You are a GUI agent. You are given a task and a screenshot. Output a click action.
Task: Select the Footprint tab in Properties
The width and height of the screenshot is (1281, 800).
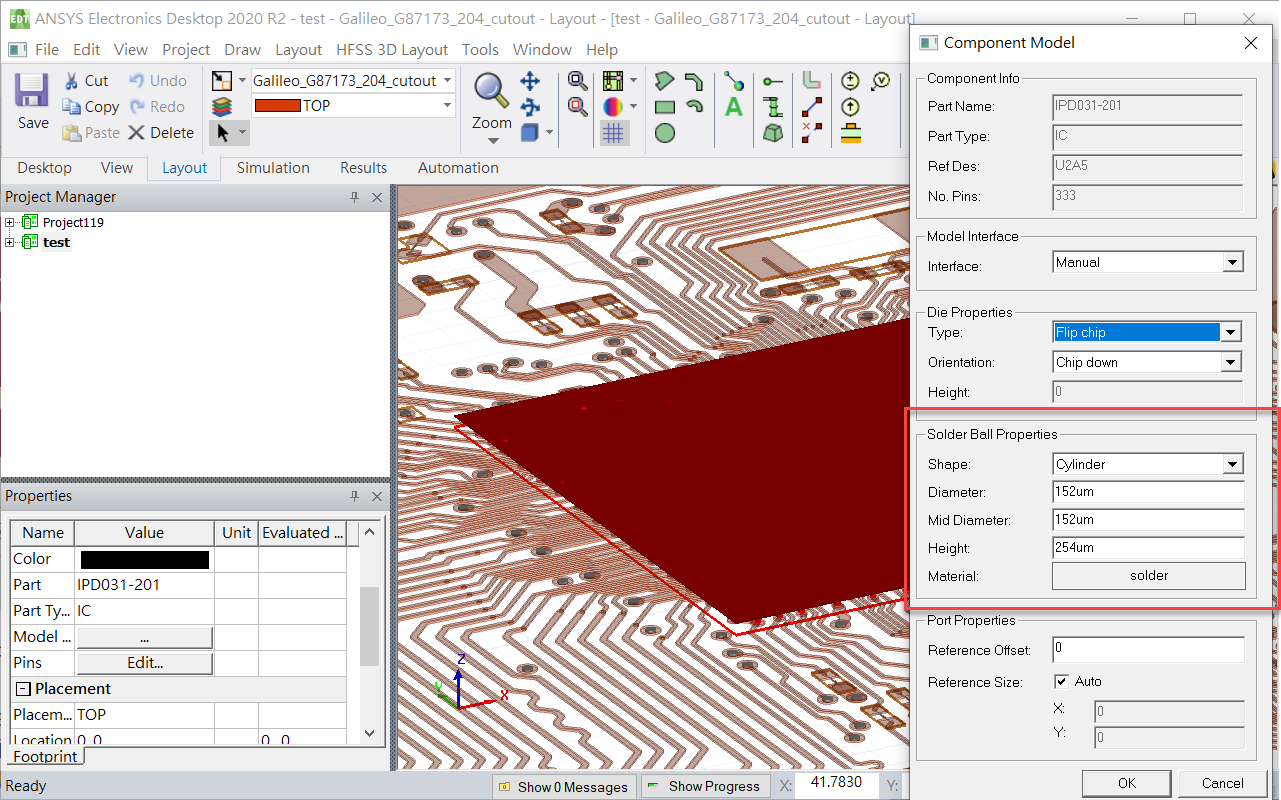point(45,757)
